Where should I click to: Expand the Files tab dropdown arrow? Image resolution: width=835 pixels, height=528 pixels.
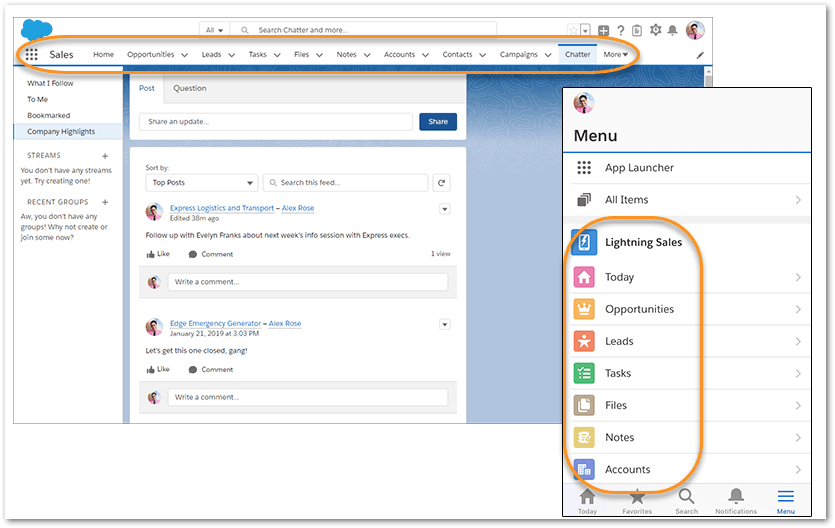click(x=319, y=55)
